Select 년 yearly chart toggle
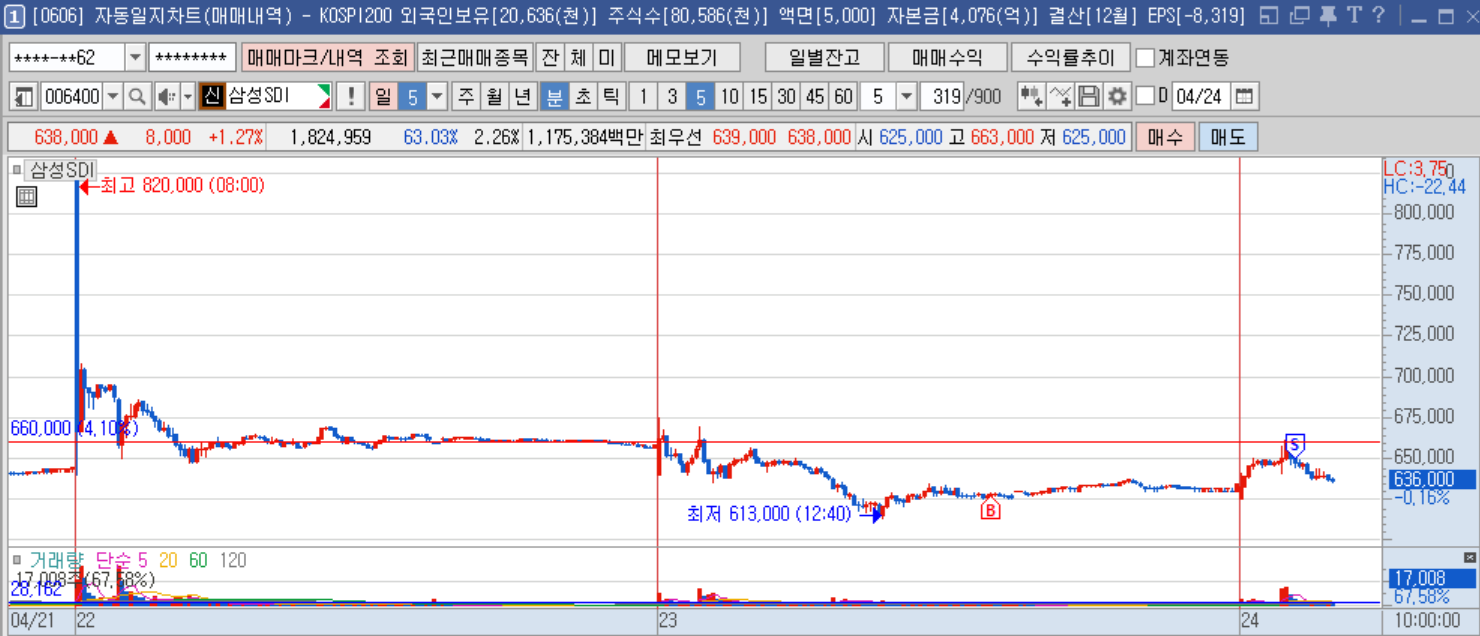Screen dimensions: 1480x636 click(x=523, y=97)
